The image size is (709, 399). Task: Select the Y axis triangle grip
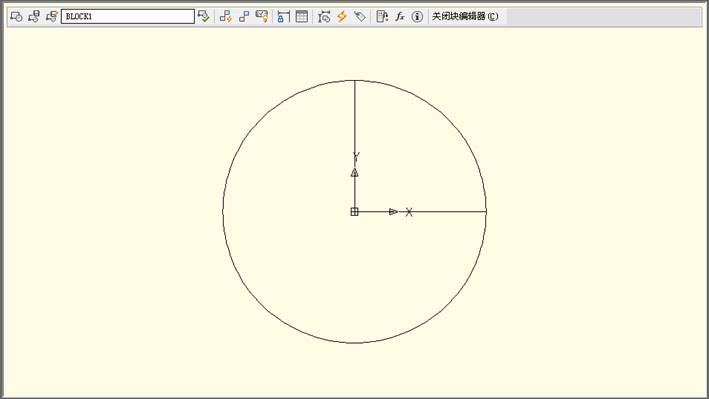pyautogui.click(x=354, y=172)
